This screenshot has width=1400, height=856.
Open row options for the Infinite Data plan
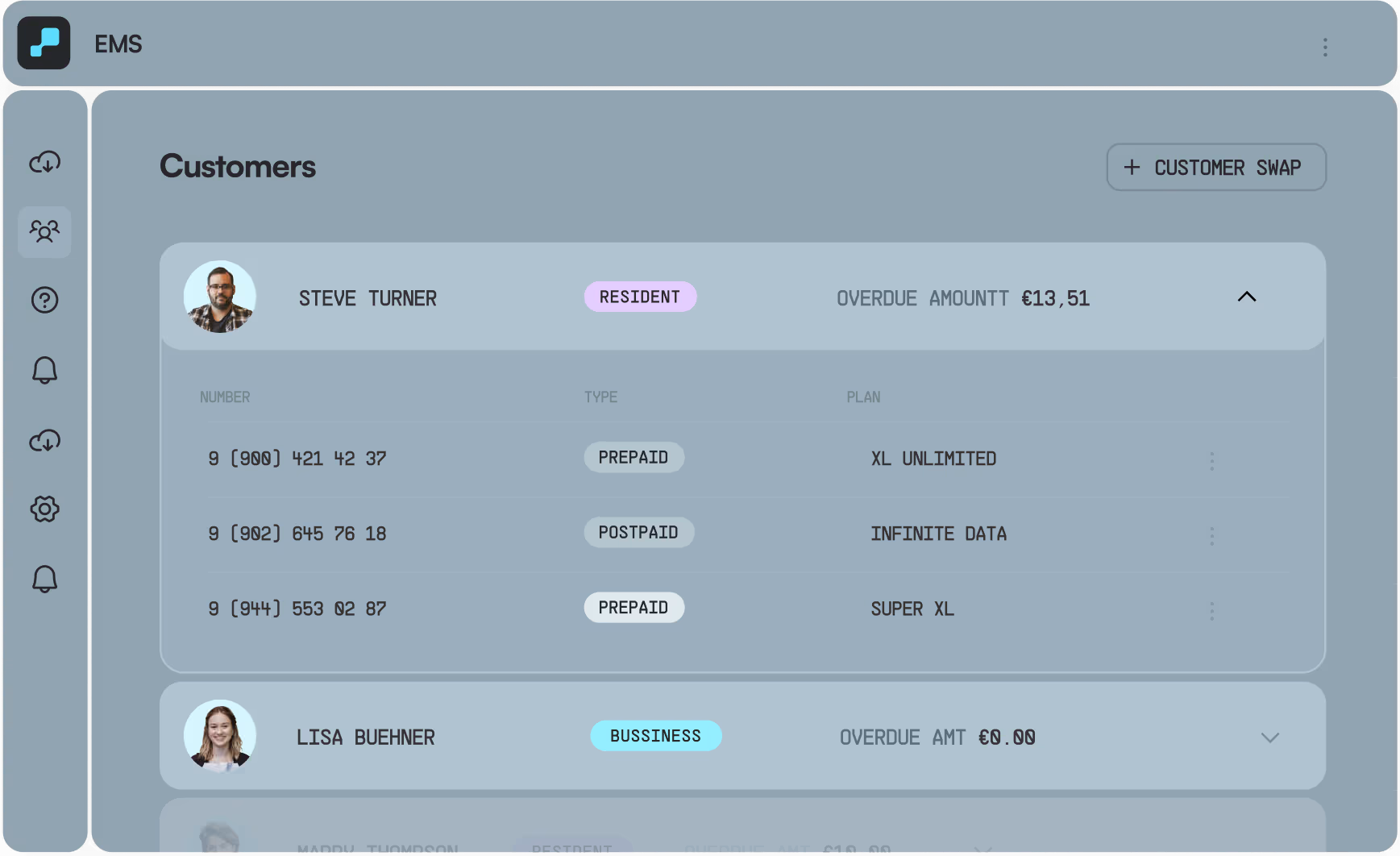point(1211,535)
